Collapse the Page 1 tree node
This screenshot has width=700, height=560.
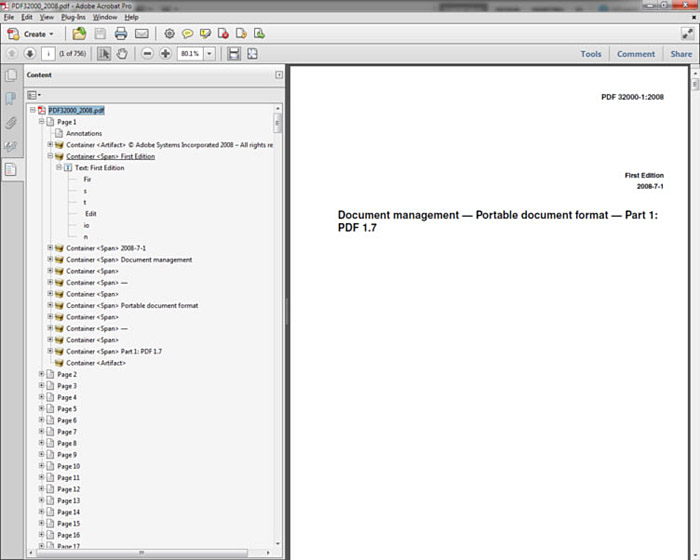[41, 121]
